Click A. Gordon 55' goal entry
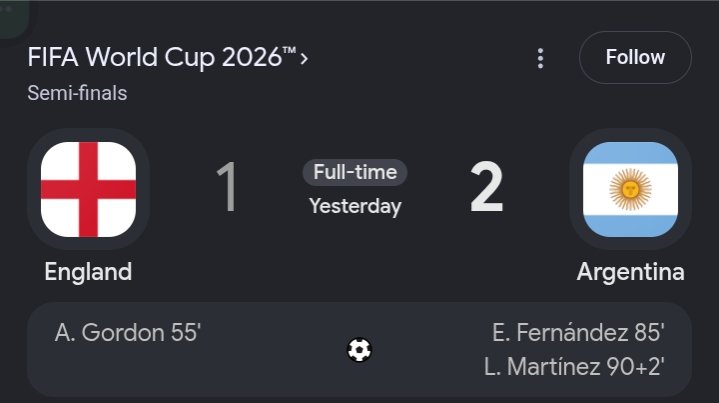 coord(128,332)
